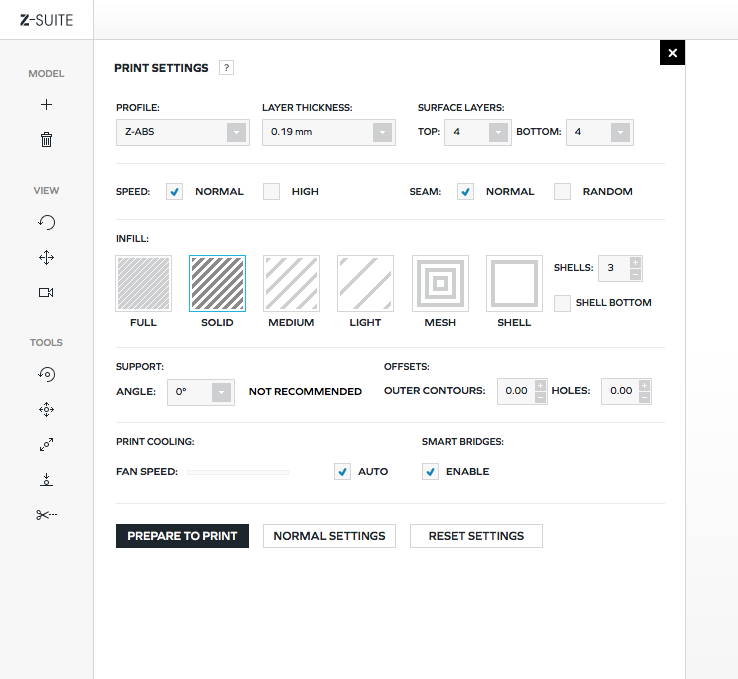Click the add model plus icon
Viewport: 738px width, 679px height.
click(x=46, y=105)
